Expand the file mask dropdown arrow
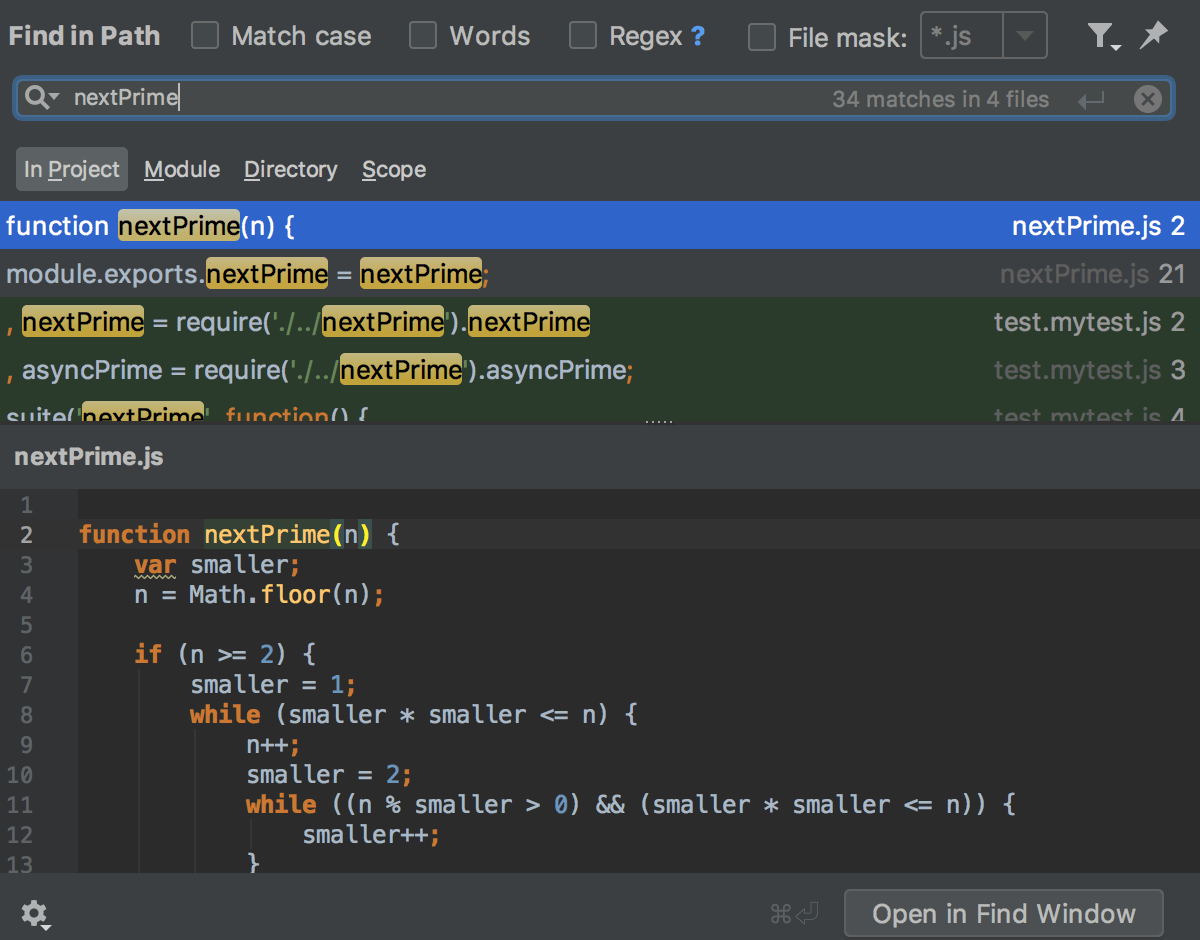This screenshot has height=940, width=1200. (1024, 37)
